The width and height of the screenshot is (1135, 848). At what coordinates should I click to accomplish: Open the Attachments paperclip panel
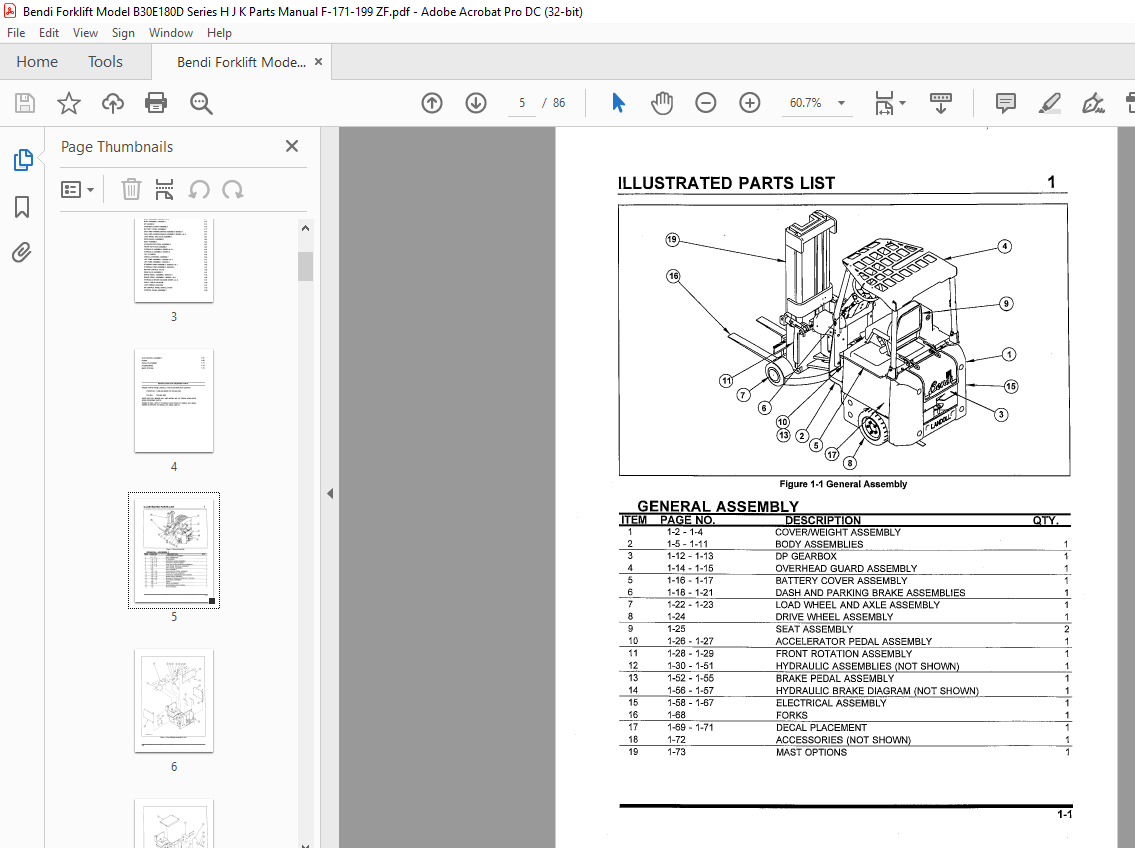click(22, 253)
